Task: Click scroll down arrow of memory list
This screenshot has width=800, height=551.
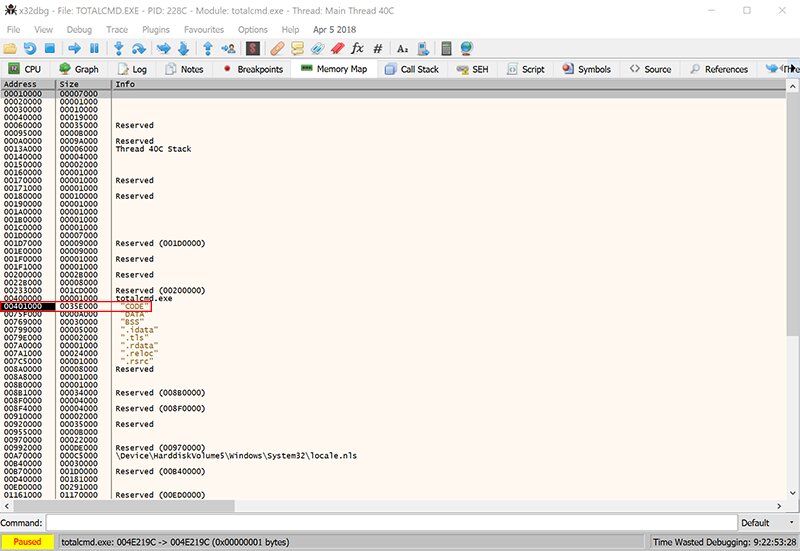Action: click(793, 493)
